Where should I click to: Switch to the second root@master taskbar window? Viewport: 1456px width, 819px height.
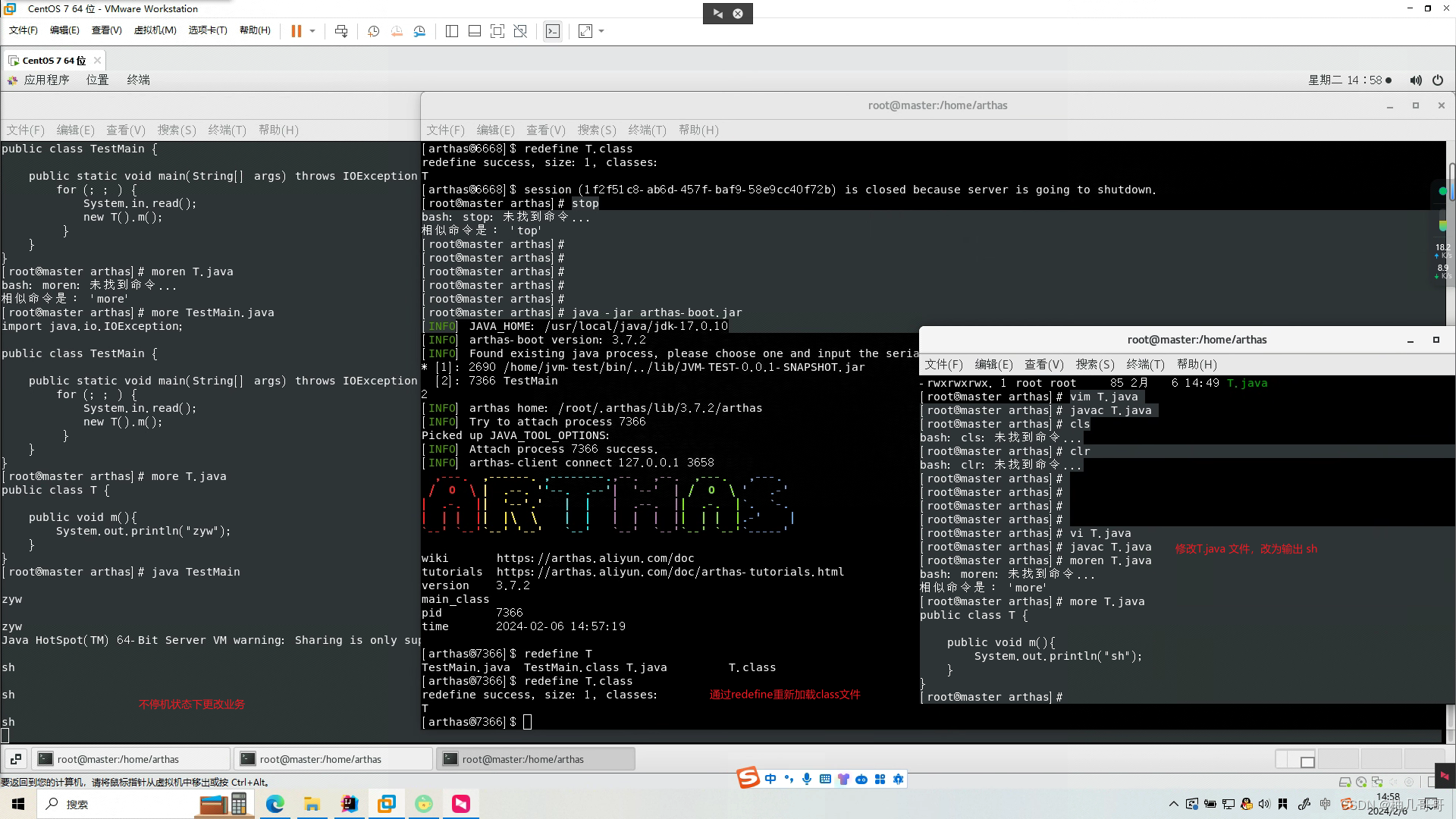coord(334,758)
